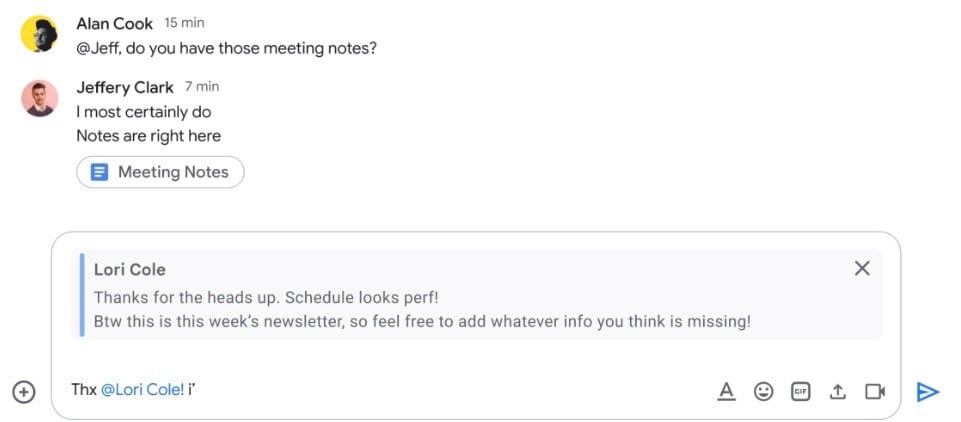Click the quoted newsletter message text

tap(421, 322)
